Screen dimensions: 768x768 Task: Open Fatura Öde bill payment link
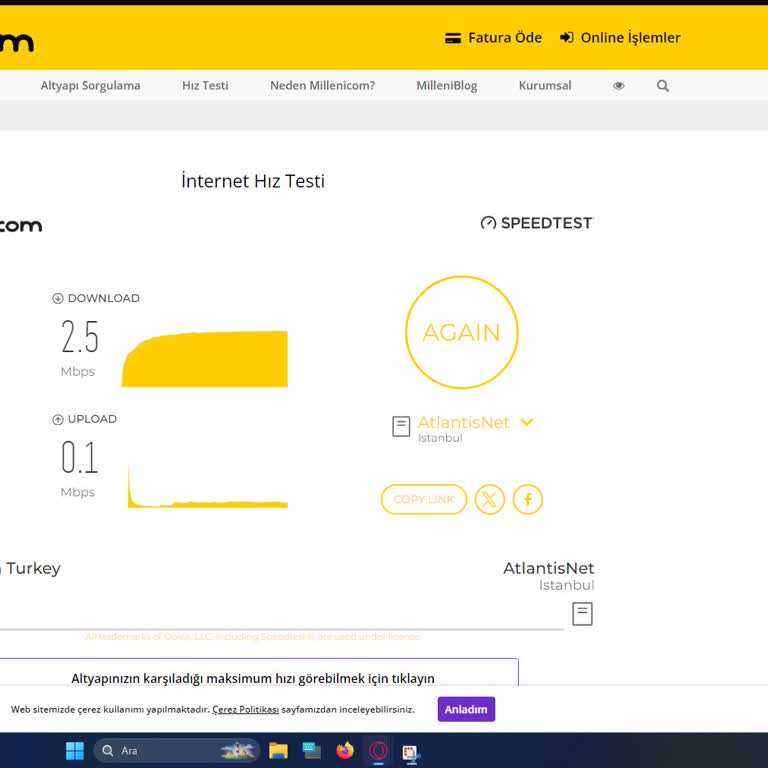pos(493,38)
